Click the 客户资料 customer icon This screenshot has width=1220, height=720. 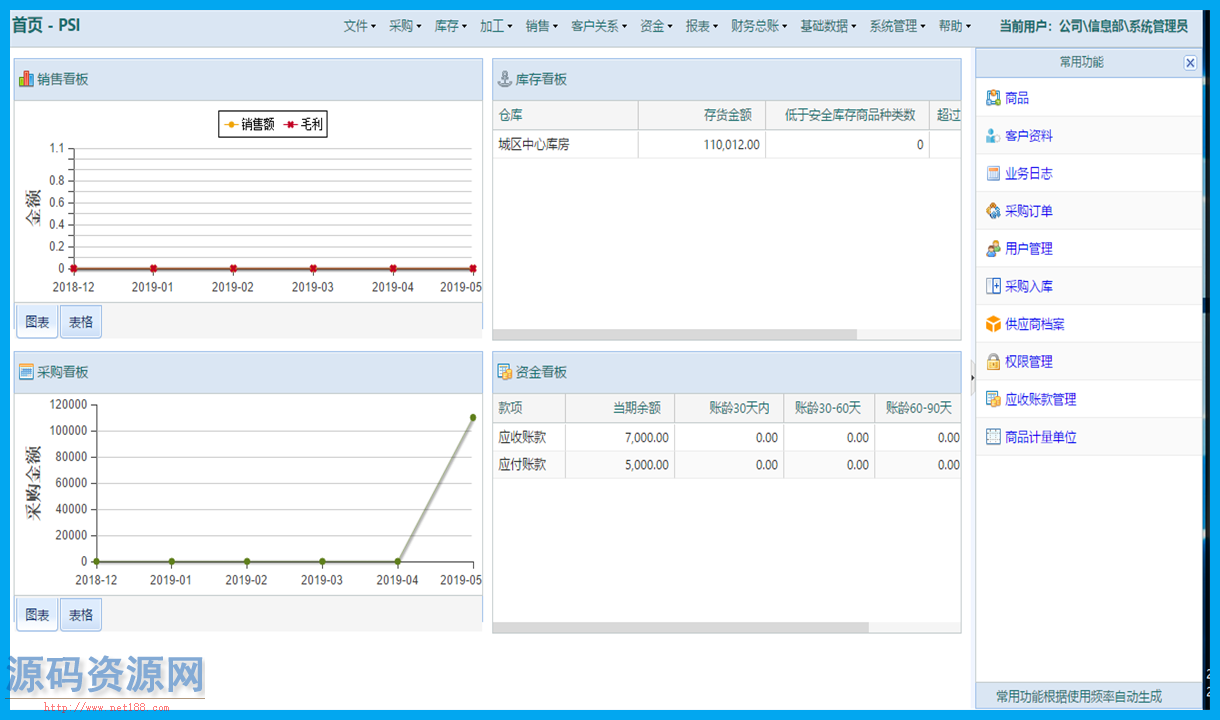[993, 136]
